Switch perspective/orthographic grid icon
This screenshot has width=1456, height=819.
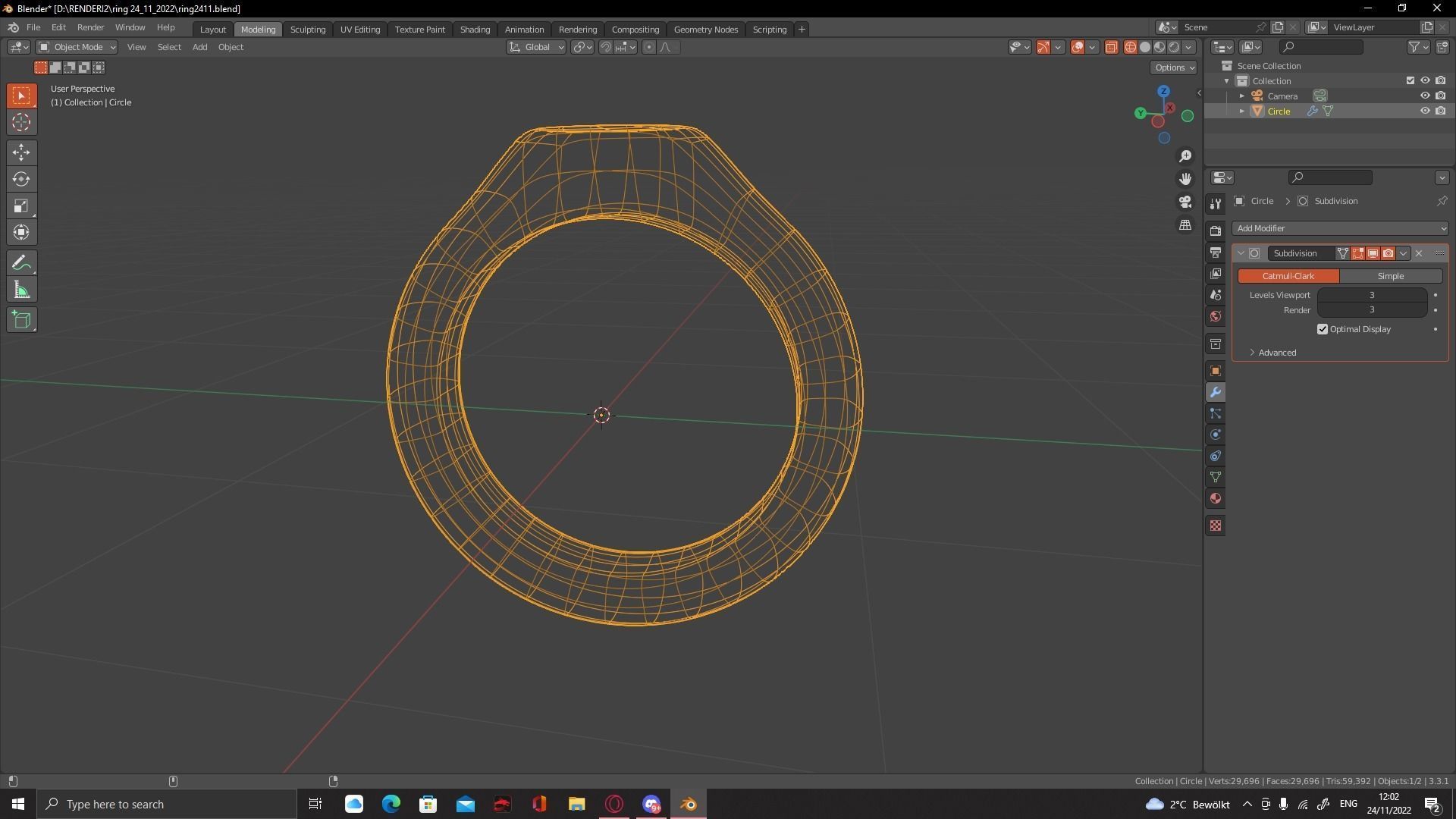coord(1185,225)
